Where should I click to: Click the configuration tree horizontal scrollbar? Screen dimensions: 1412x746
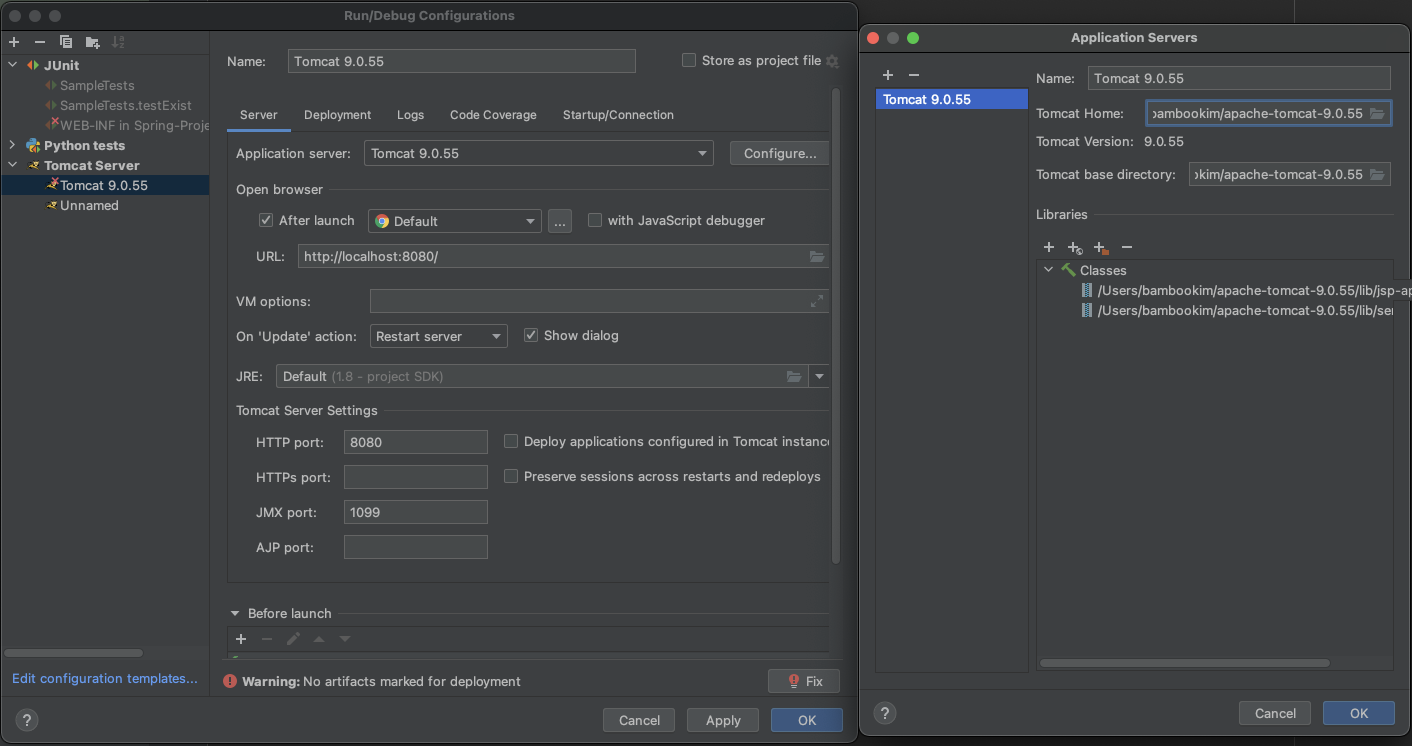(x=74, y=653)
